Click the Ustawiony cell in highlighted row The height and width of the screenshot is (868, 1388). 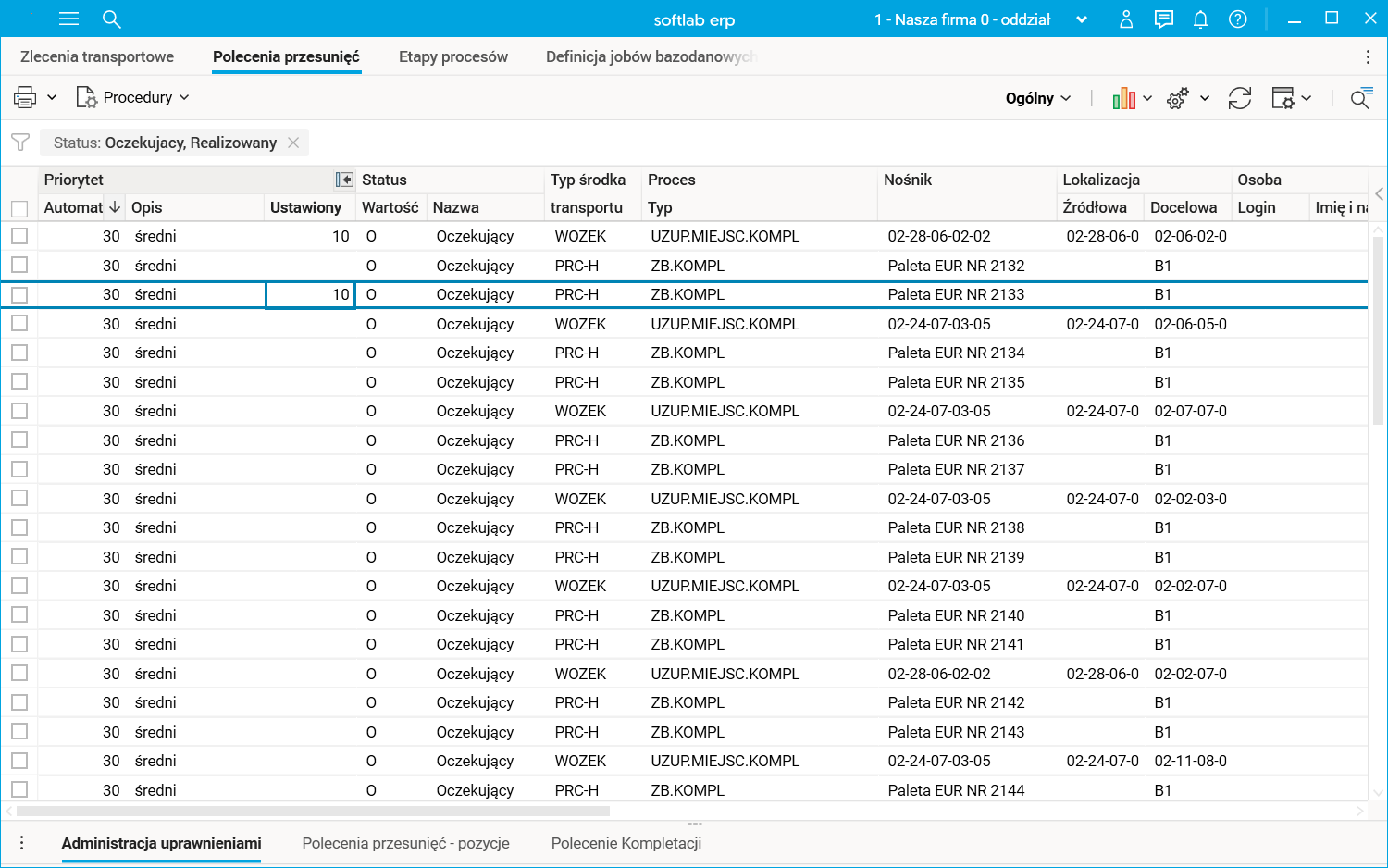pos(310,294)
